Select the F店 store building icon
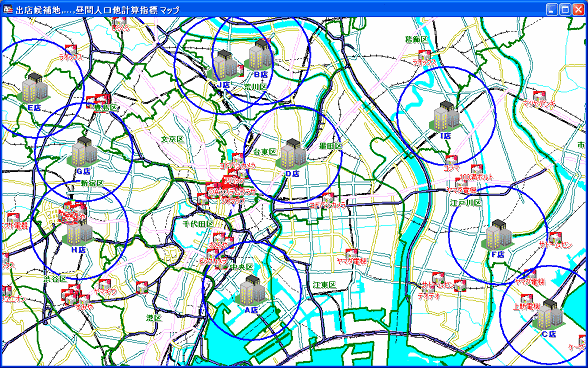Image resolution: width=588 pixels, height=368 pixels. pos(497,235)
